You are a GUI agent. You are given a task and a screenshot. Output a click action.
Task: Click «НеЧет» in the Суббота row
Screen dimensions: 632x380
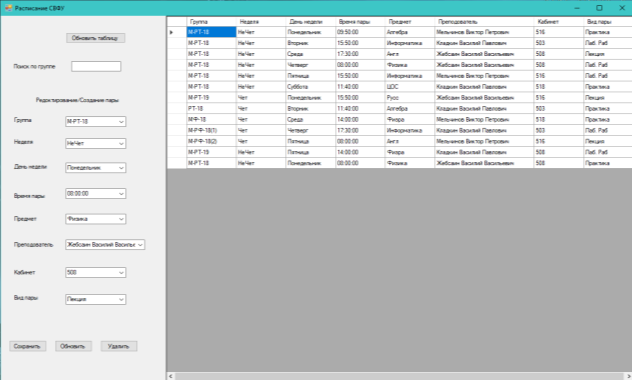coord(261,87)
